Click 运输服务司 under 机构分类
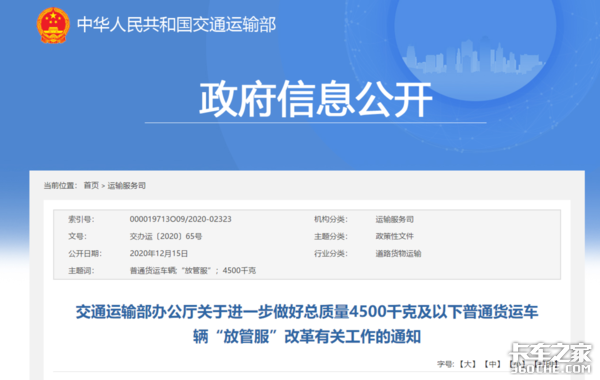600x380 pixels. pos(395,219)
